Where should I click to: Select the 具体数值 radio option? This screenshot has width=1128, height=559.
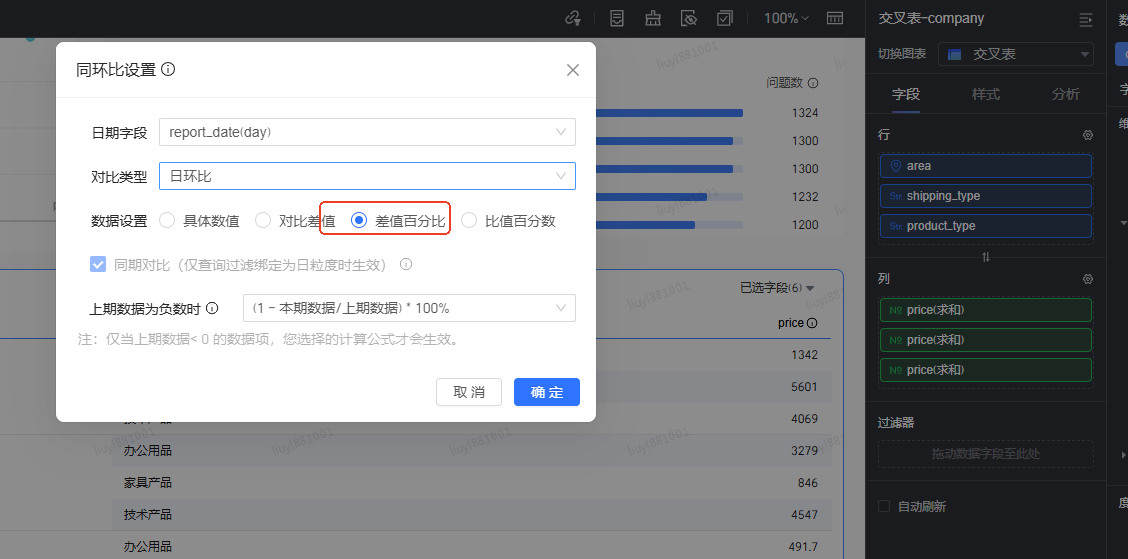[x=167, y=220]
